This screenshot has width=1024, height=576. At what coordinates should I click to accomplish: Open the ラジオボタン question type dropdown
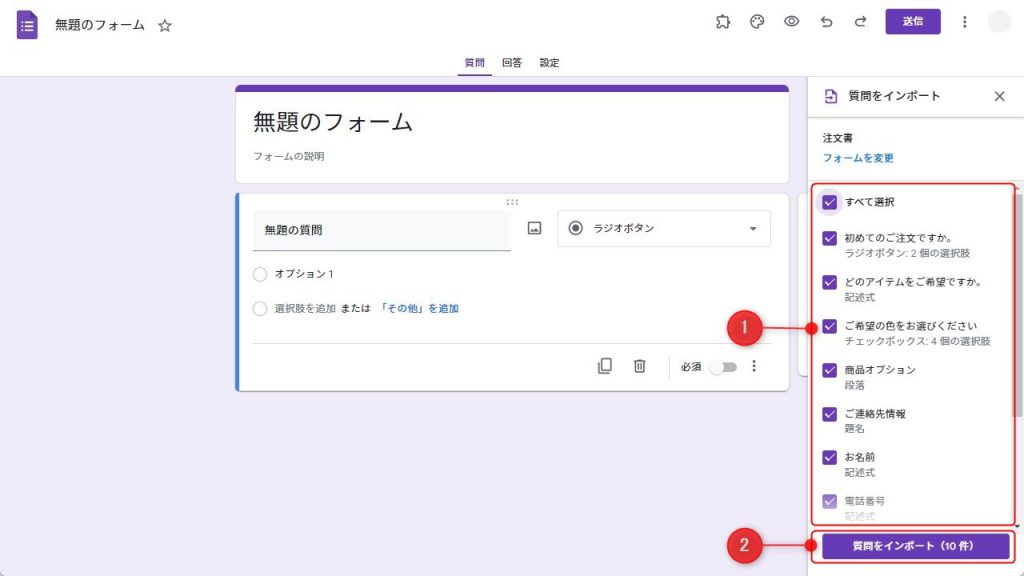664,229
